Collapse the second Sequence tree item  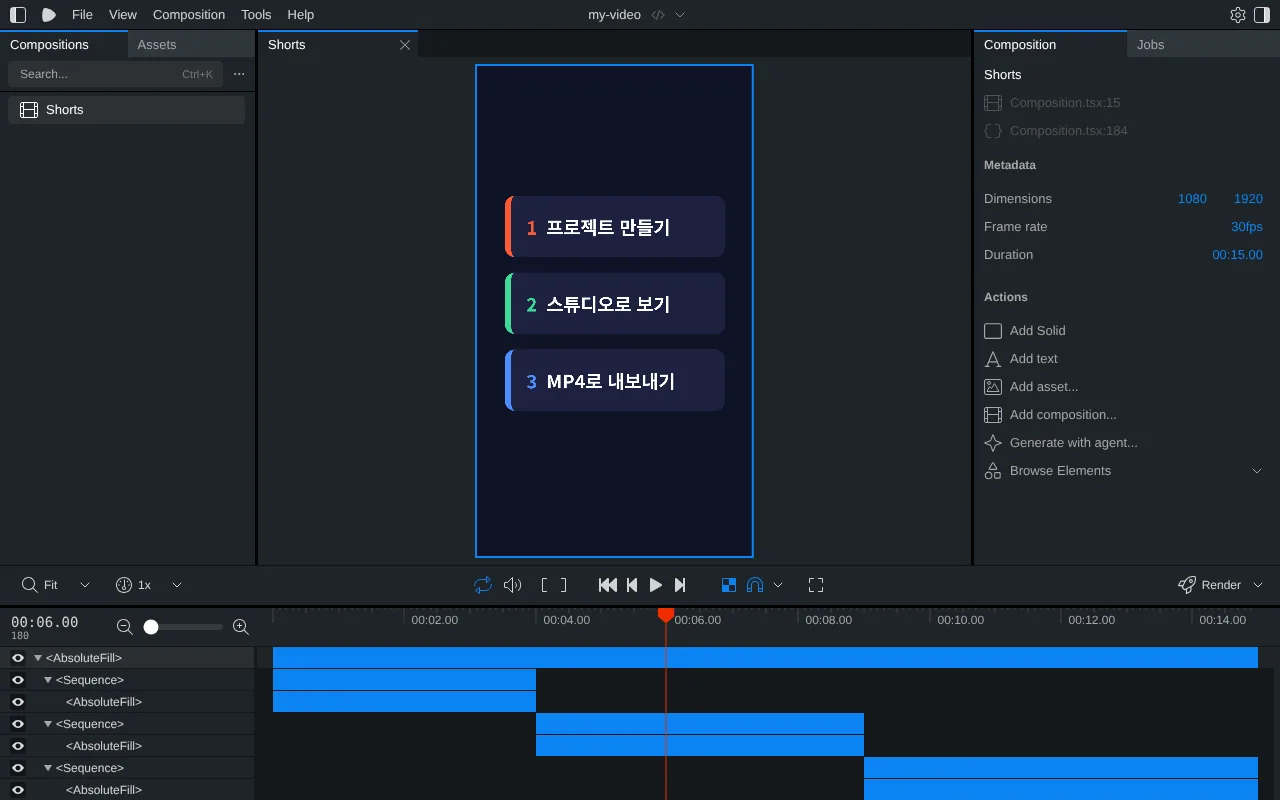pyautogui.click(x=48, y=724)
